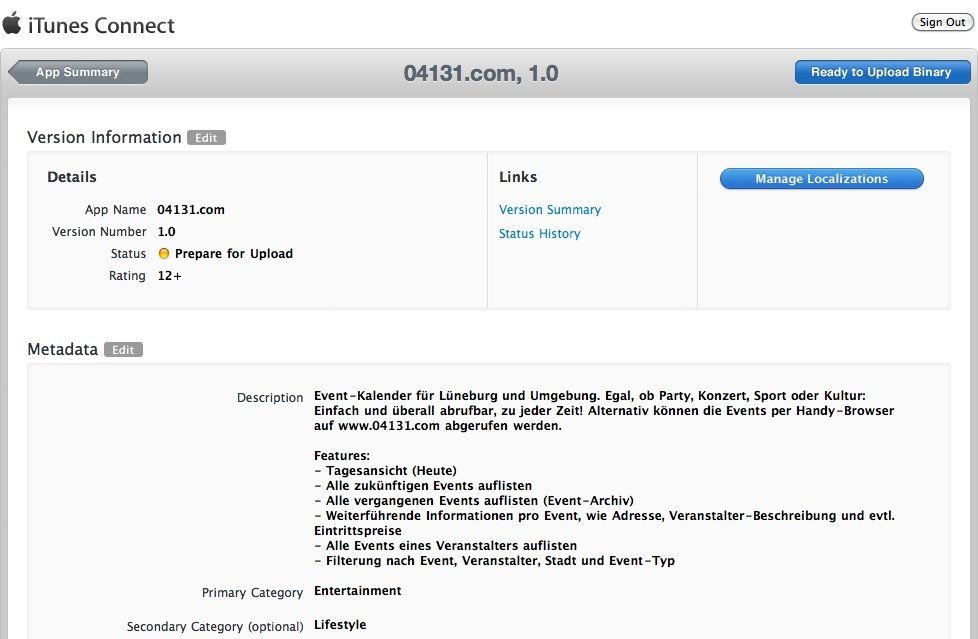Select the Entertainment category value

358,591
